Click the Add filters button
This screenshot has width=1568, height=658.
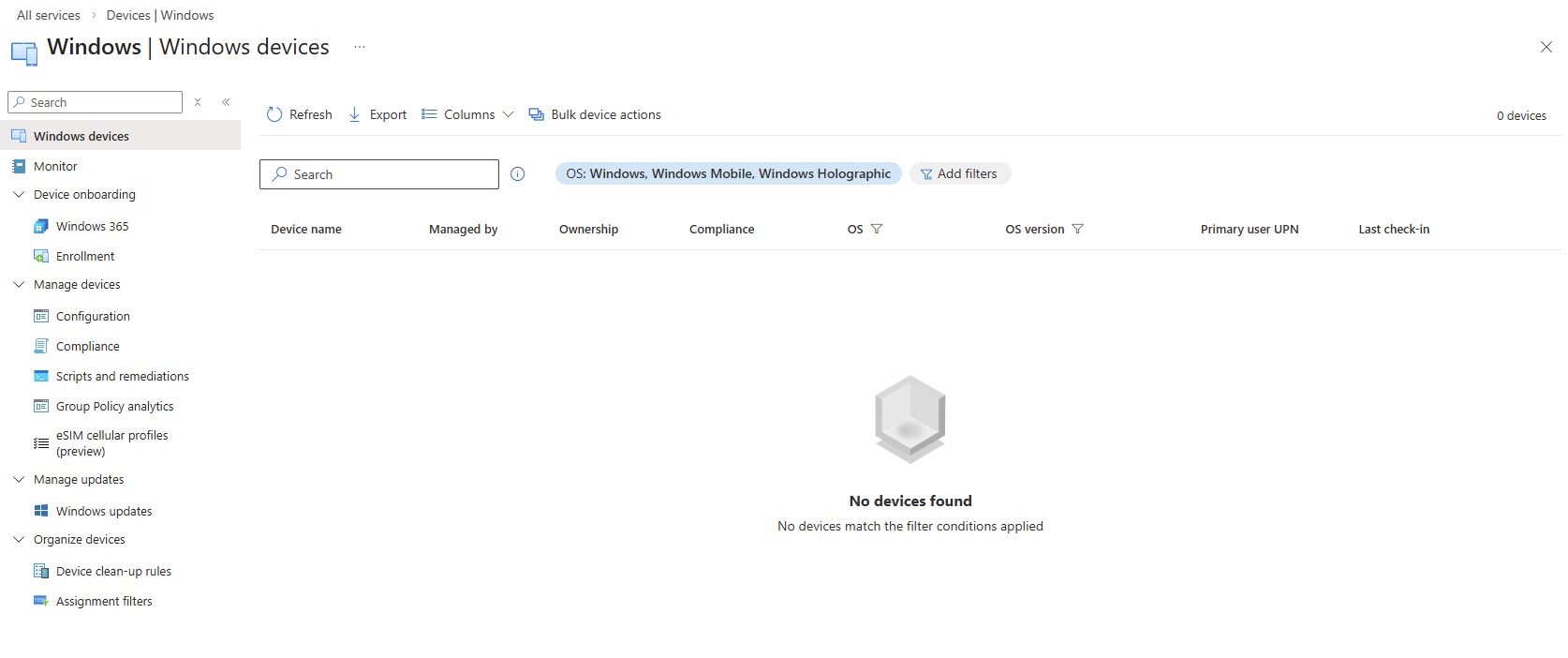(959, 173)
